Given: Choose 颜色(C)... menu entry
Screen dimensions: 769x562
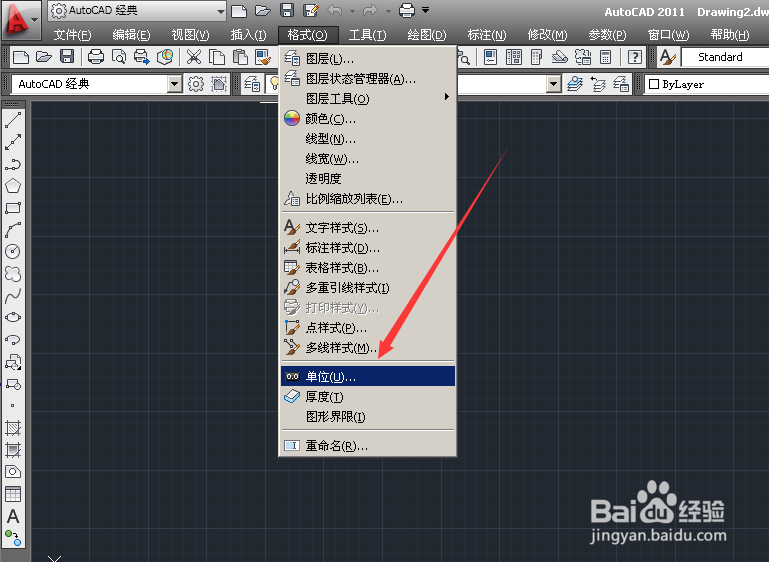Looking at the screenshot, I should point(367,119).
